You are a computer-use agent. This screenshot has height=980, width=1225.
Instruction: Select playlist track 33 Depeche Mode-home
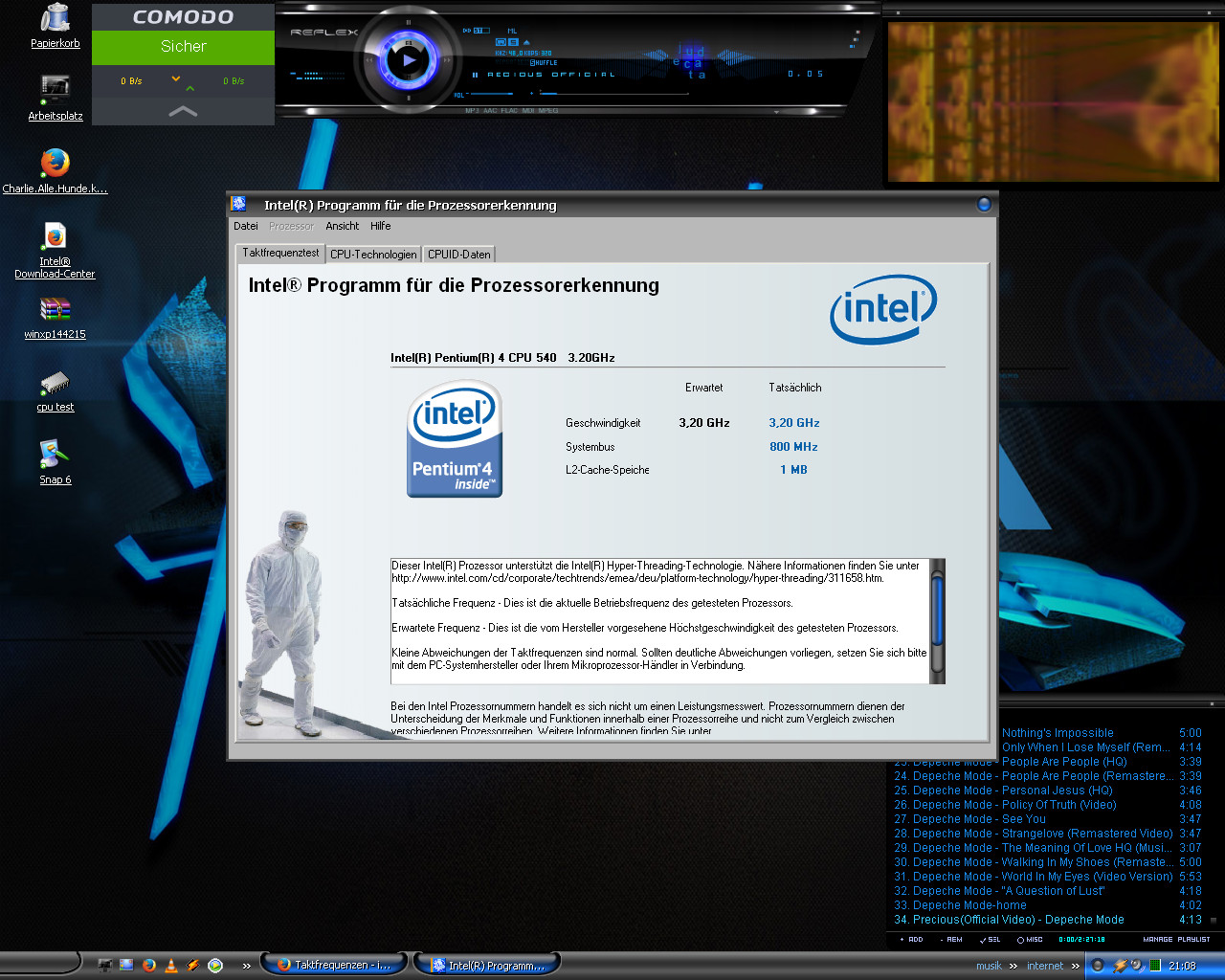[1047, 905]
